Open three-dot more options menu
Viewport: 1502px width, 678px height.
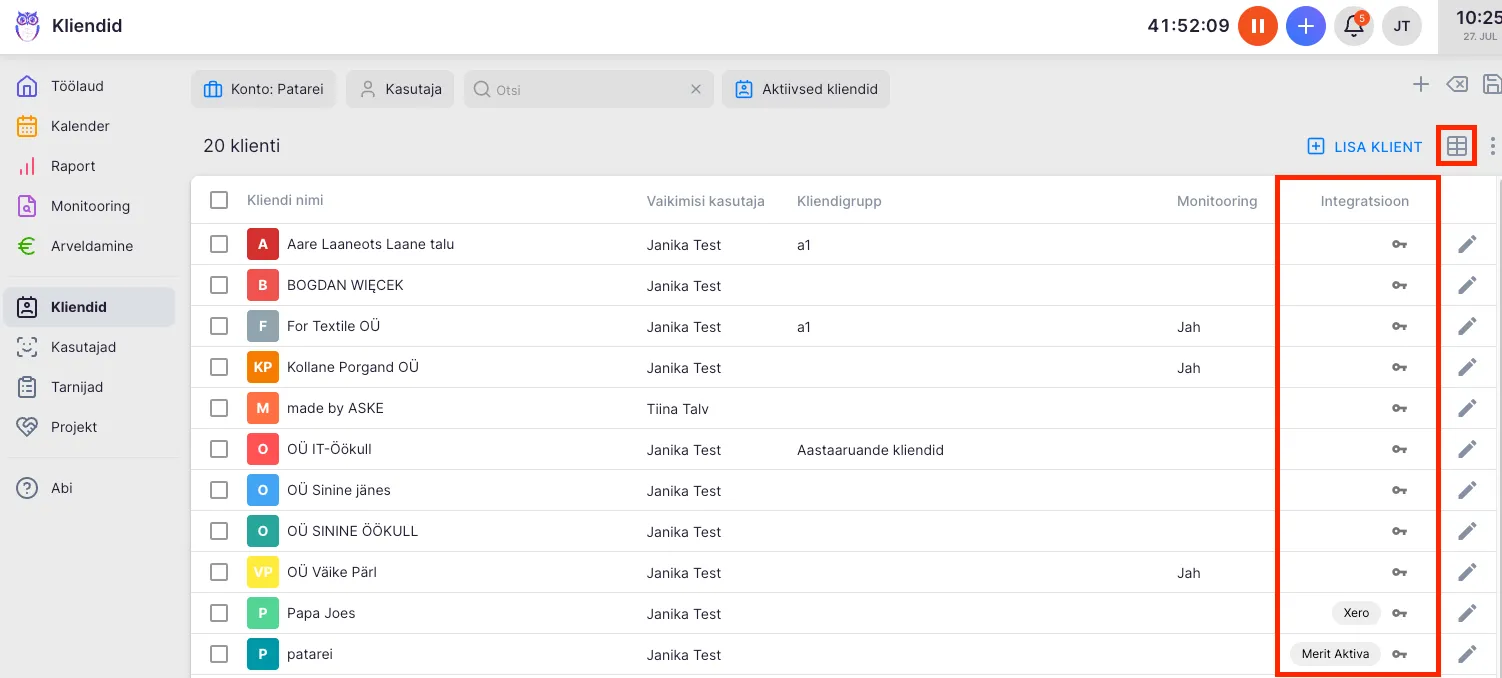pos(1492,147)
